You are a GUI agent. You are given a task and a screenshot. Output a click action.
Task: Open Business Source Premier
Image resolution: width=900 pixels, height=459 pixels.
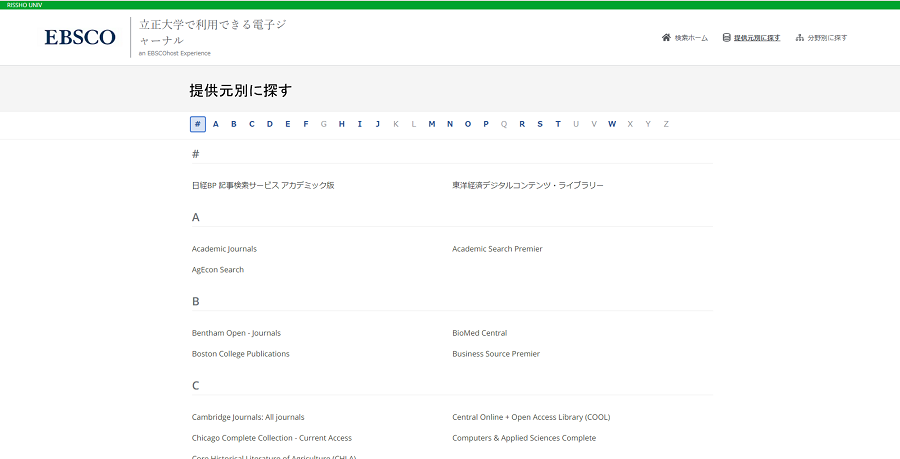(x=496, y=354)
